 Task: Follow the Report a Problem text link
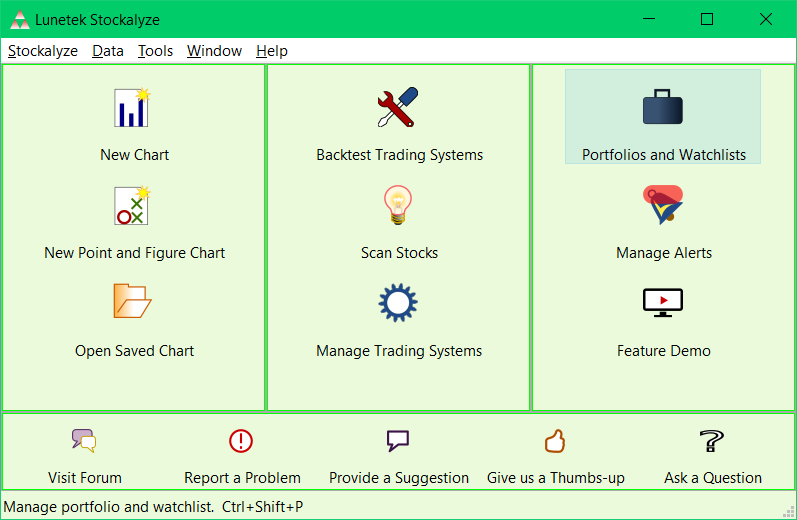[x=242, y=478]
